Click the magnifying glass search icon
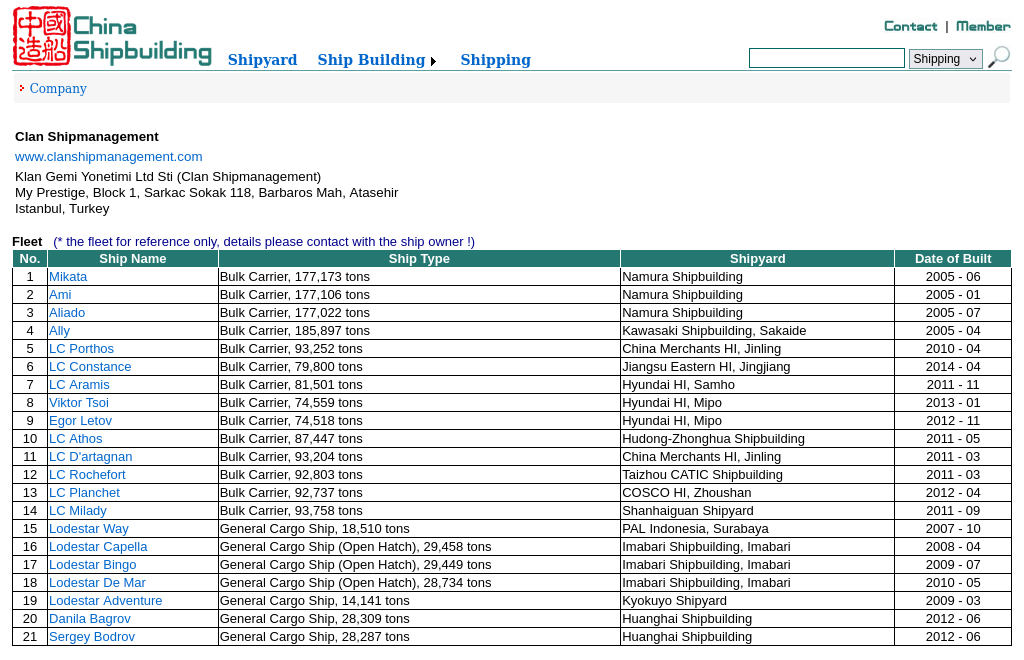This screenshot has width=1024, height=660. (x=998, y=58)
